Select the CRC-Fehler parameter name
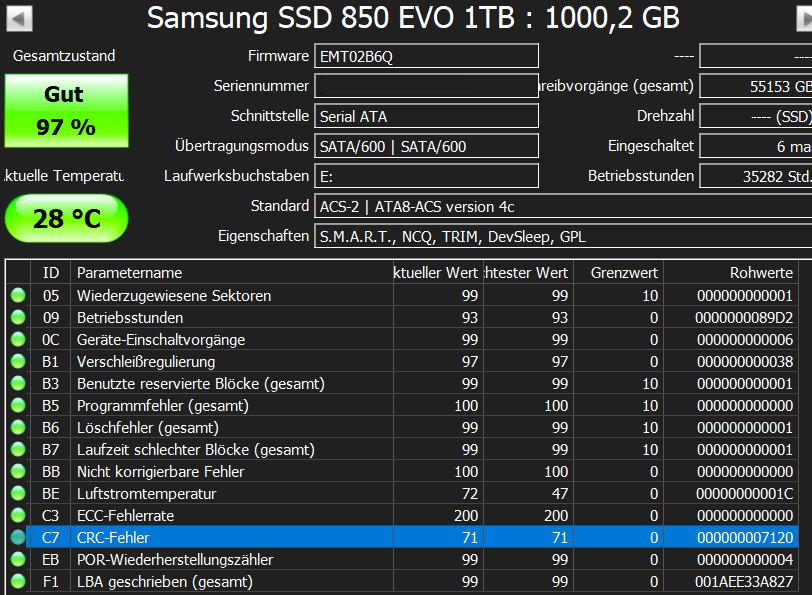The width and height of the screenshot is (812, 595). (x=113, y=538)
